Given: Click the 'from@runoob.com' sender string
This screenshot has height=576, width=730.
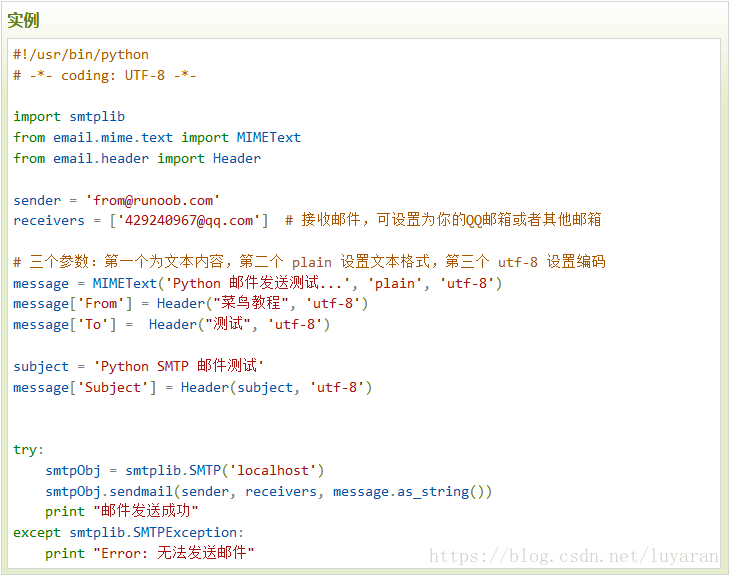Looking at the screenshot, I should [153, 200].
